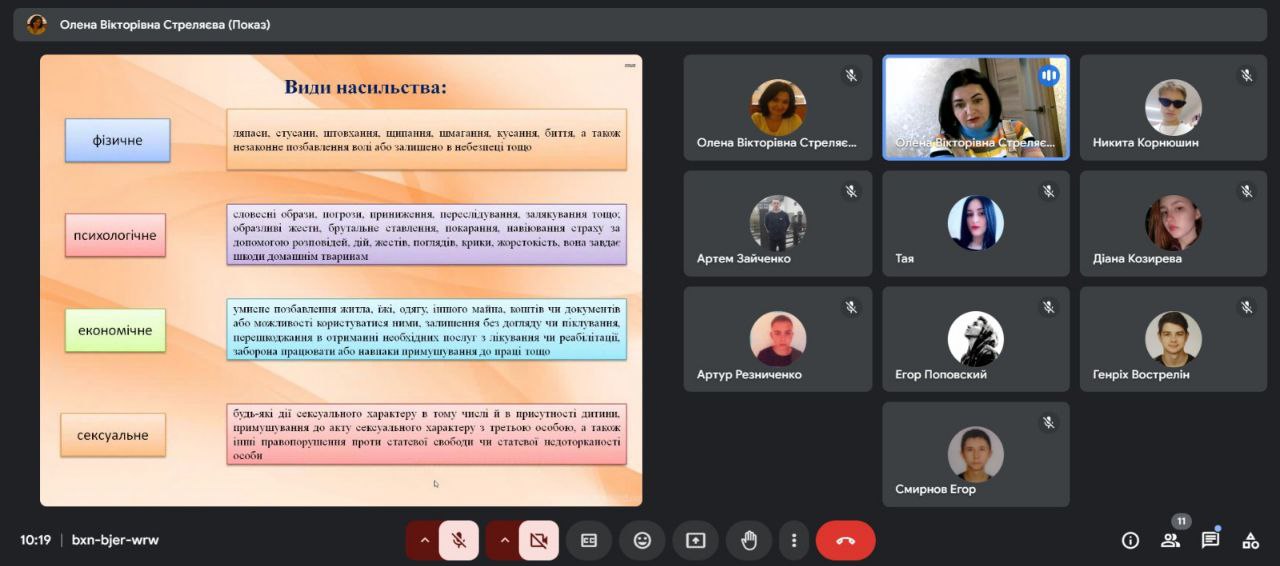
Task: Open the activities icon
Action: [x=1250, y=540]
